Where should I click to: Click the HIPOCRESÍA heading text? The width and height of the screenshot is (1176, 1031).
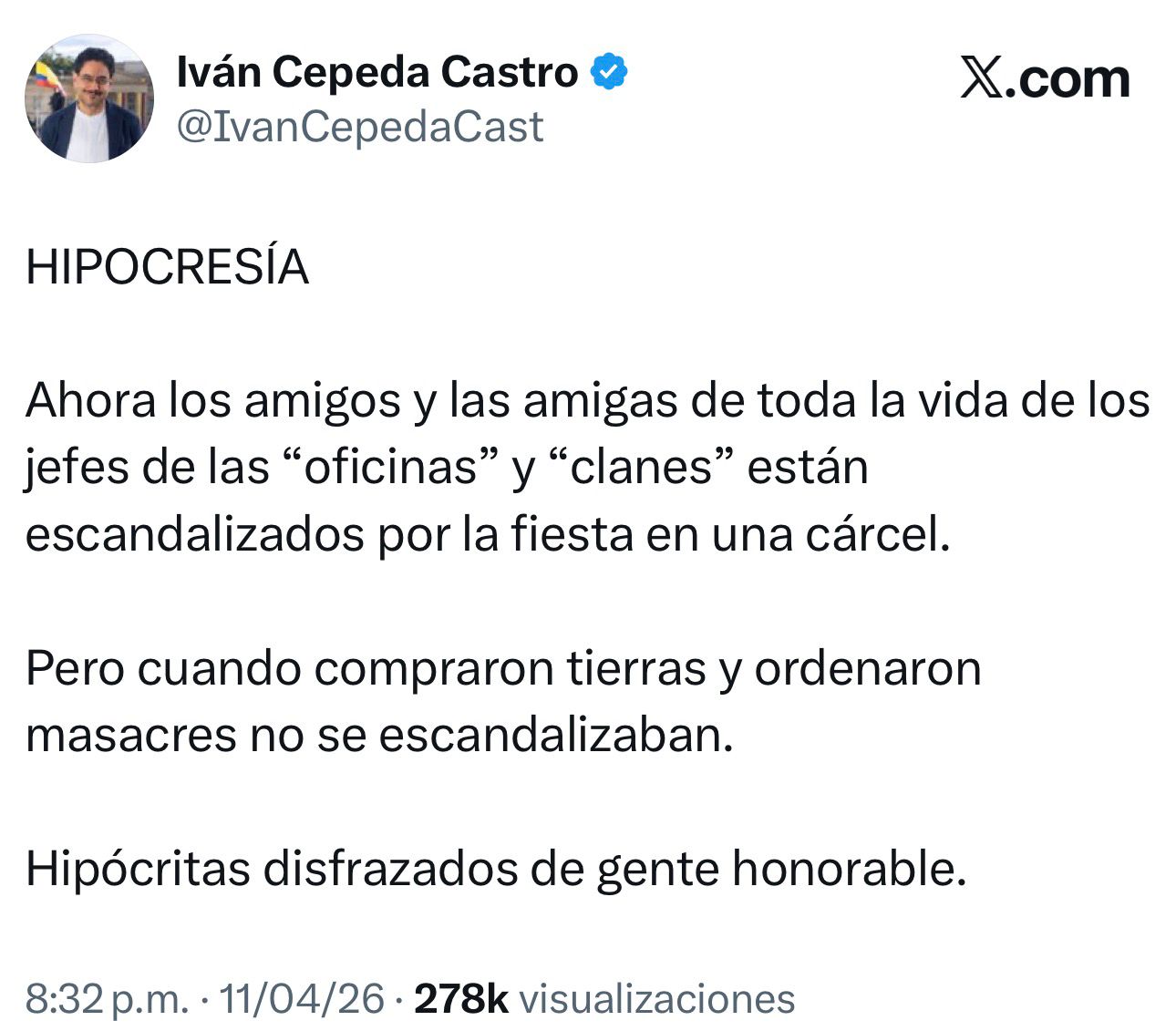(168, 268)
